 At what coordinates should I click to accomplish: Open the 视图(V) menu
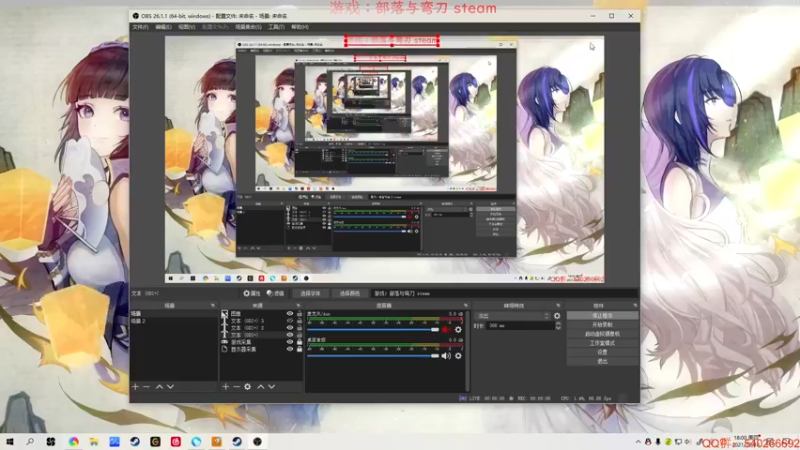pos(186,27)
